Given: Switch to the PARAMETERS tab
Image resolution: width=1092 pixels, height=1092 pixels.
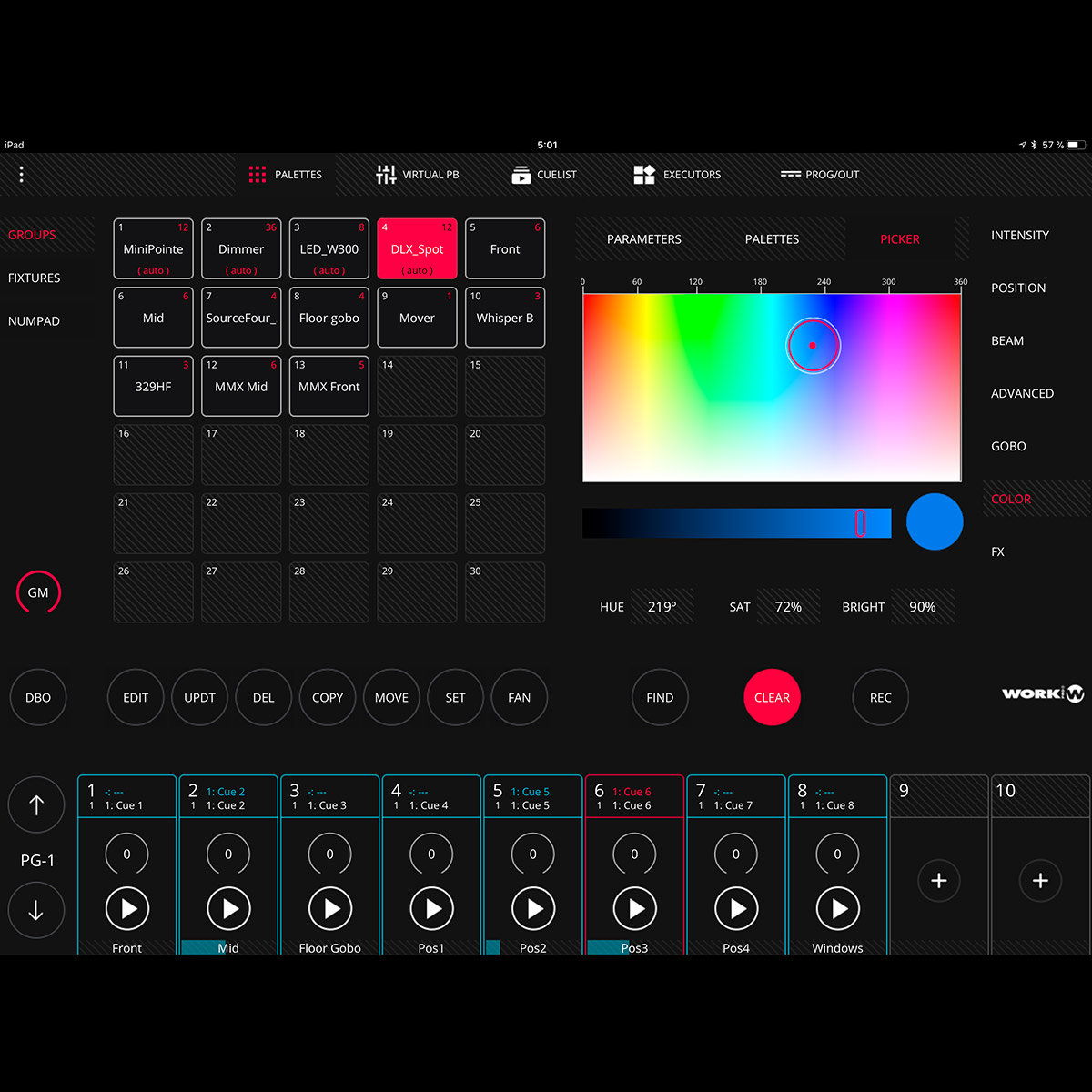Looking at the screenshot, I should pos(643,238).
